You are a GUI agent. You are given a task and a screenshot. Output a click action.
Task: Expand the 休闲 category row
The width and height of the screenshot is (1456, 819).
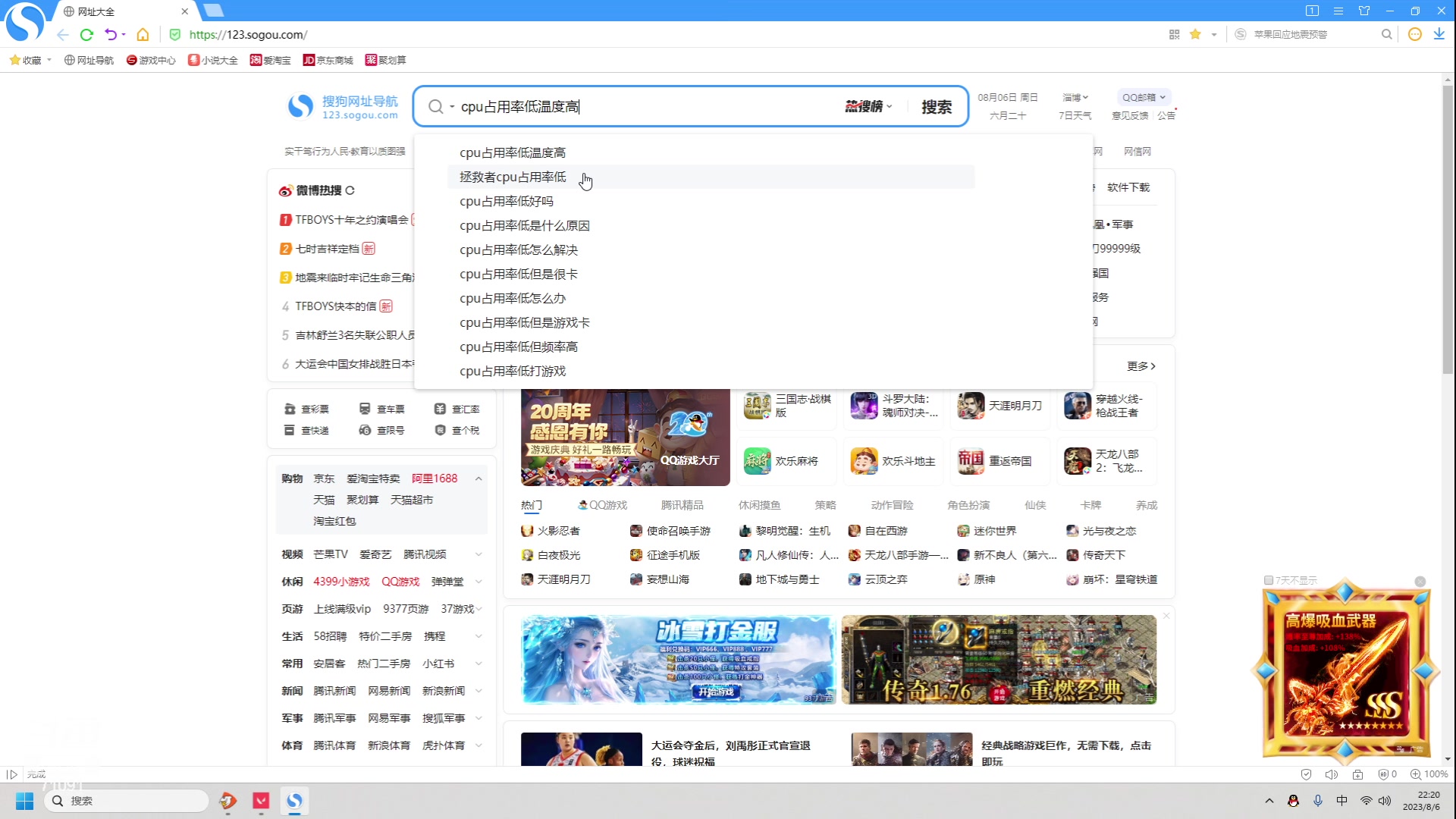coord(479,582)
